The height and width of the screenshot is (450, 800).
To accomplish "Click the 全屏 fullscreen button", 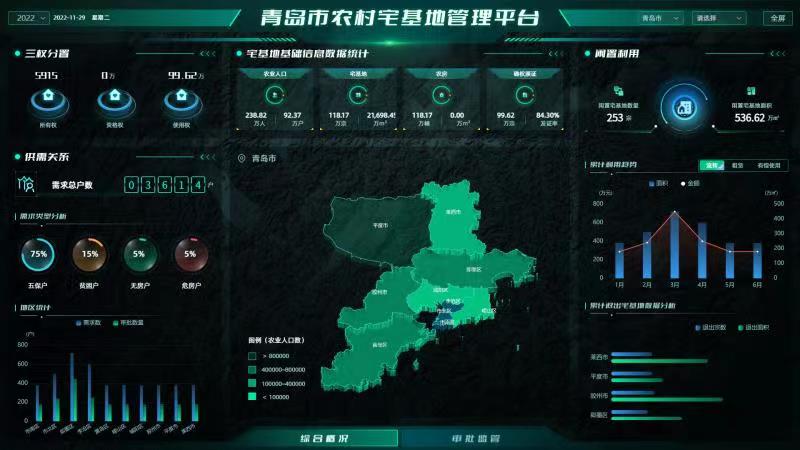I will [x=776, y=18].
